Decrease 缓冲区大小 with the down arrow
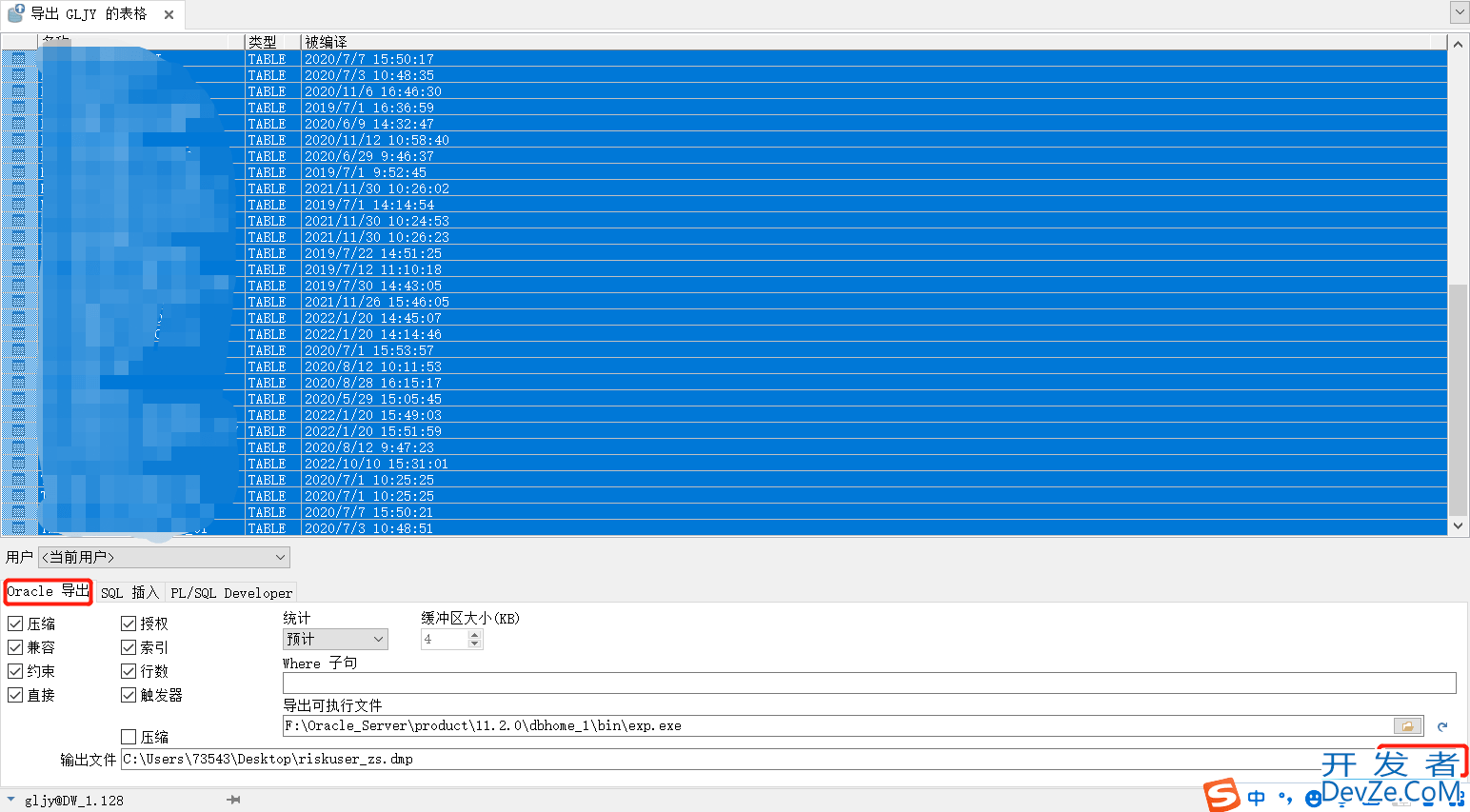 point(475,644)
